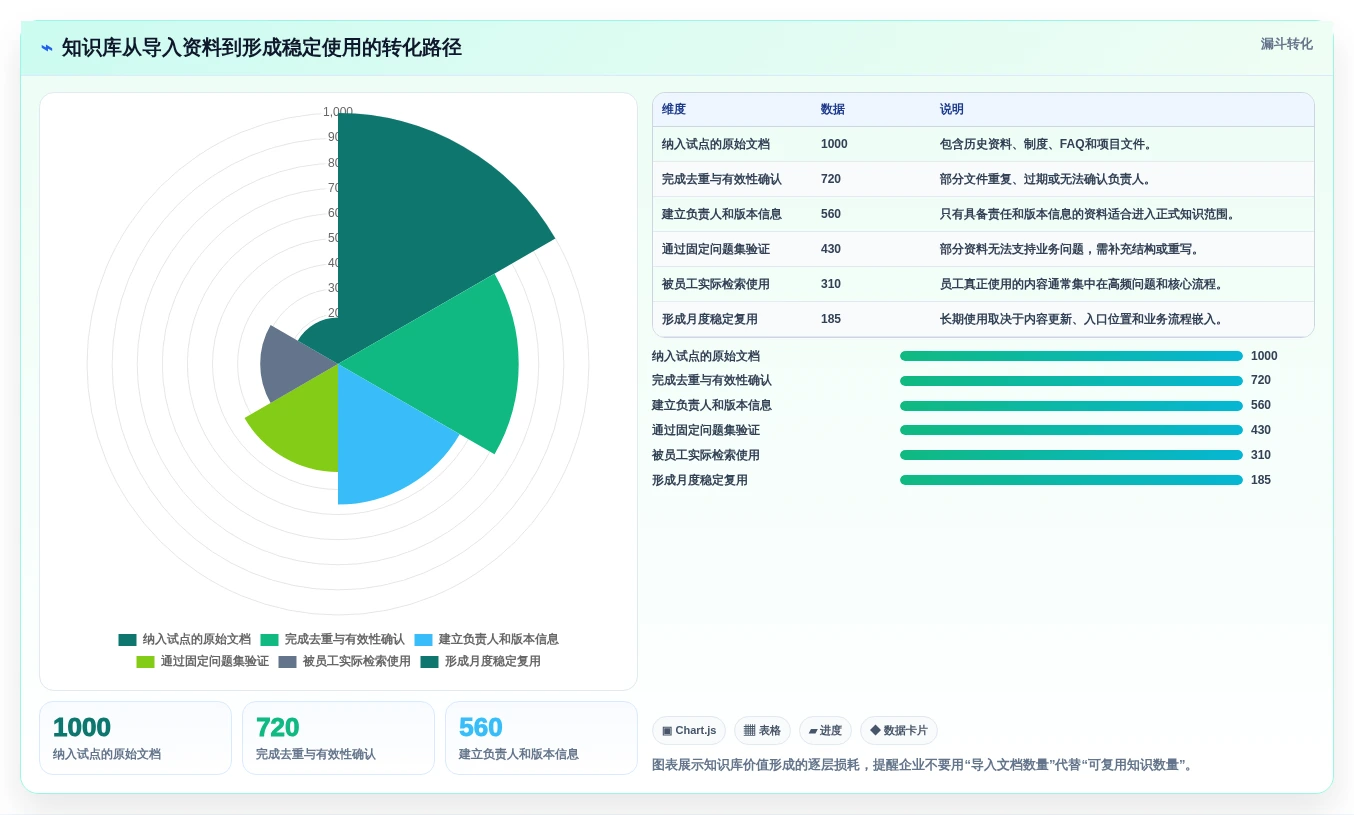Click legend label 被员工实际检索使用
Screen dimensions: 1354x815
[357, 662]
